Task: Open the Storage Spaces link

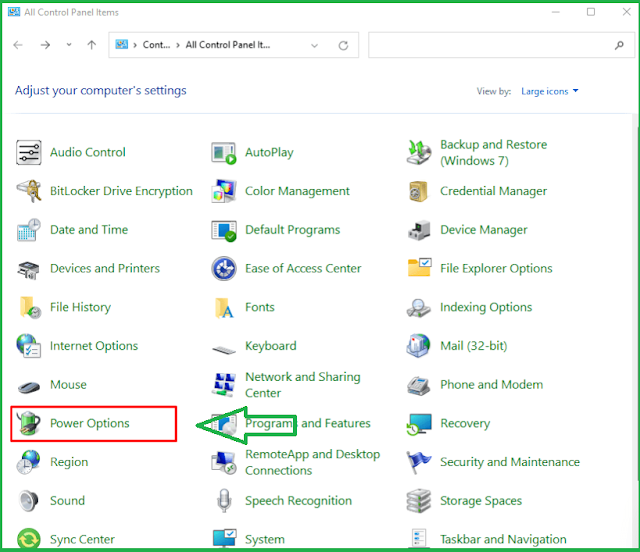Action: point(481,501)
